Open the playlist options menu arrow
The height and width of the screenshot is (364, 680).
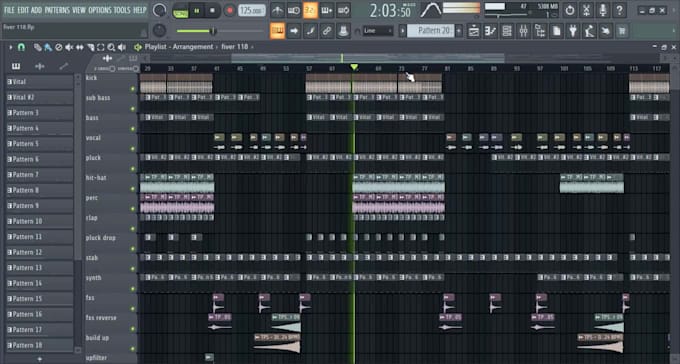pos(10,47)
